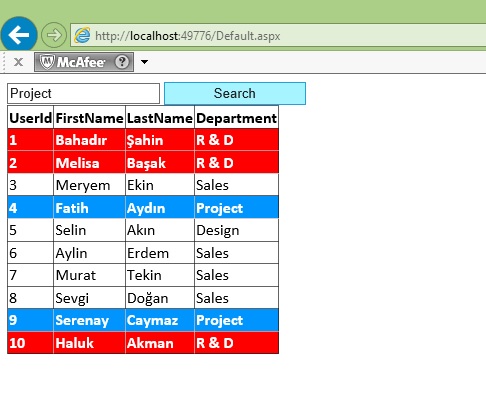Select the cell Doğan

click(x=160, y=298)
